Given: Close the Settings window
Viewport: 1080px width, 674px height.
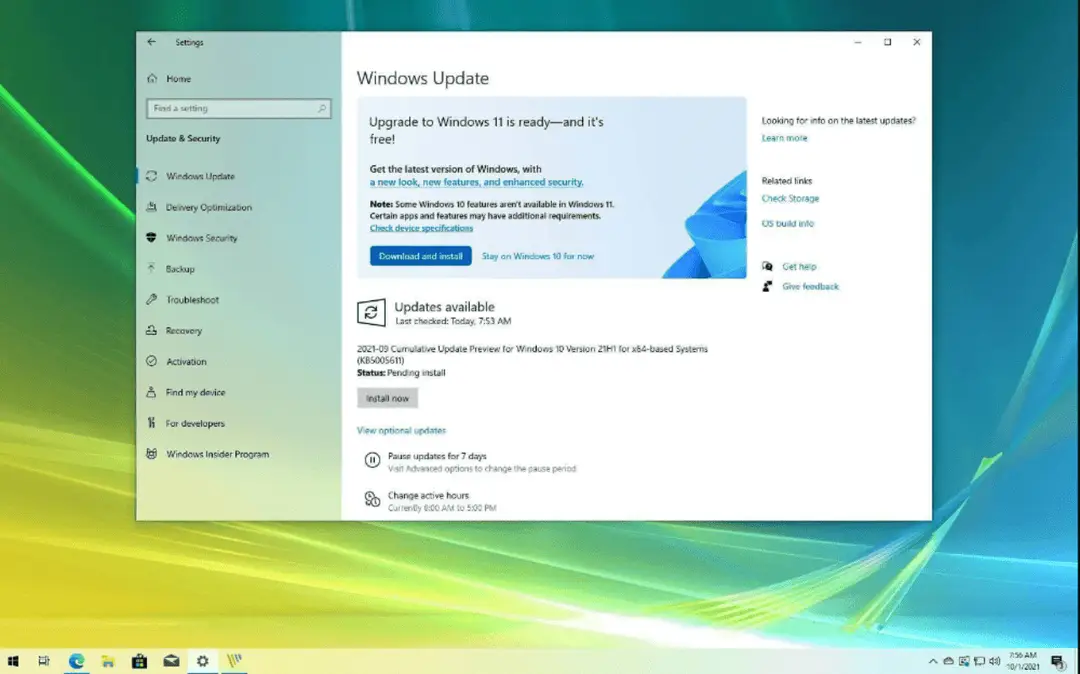Looking at the screenshot, I should pyautogui.click(x=917, y=42).
